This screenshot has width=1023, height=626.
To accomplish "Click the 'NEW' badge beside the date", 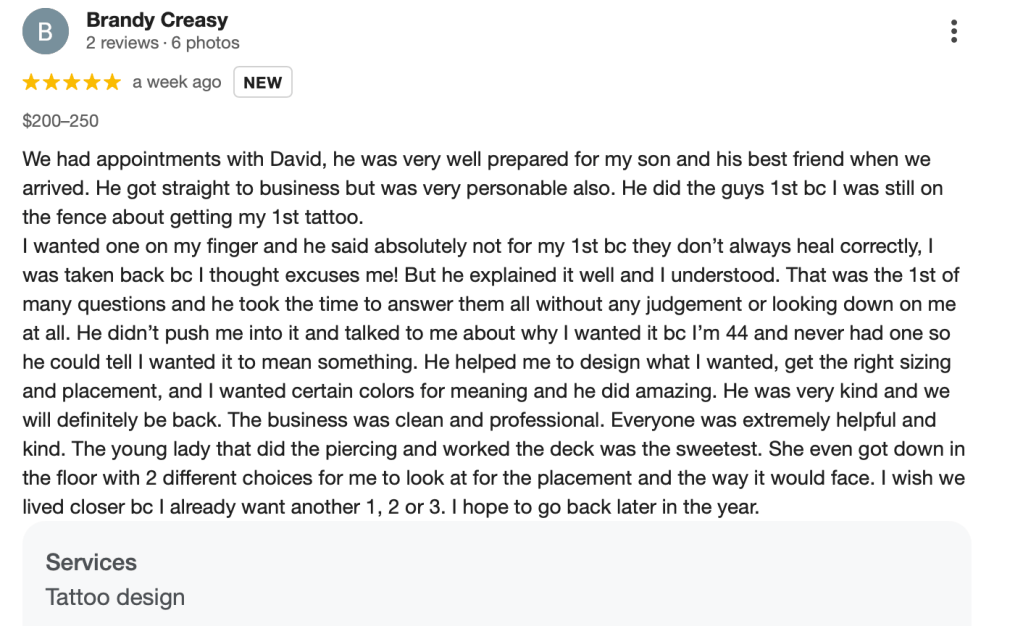I will tap(263, 82).
